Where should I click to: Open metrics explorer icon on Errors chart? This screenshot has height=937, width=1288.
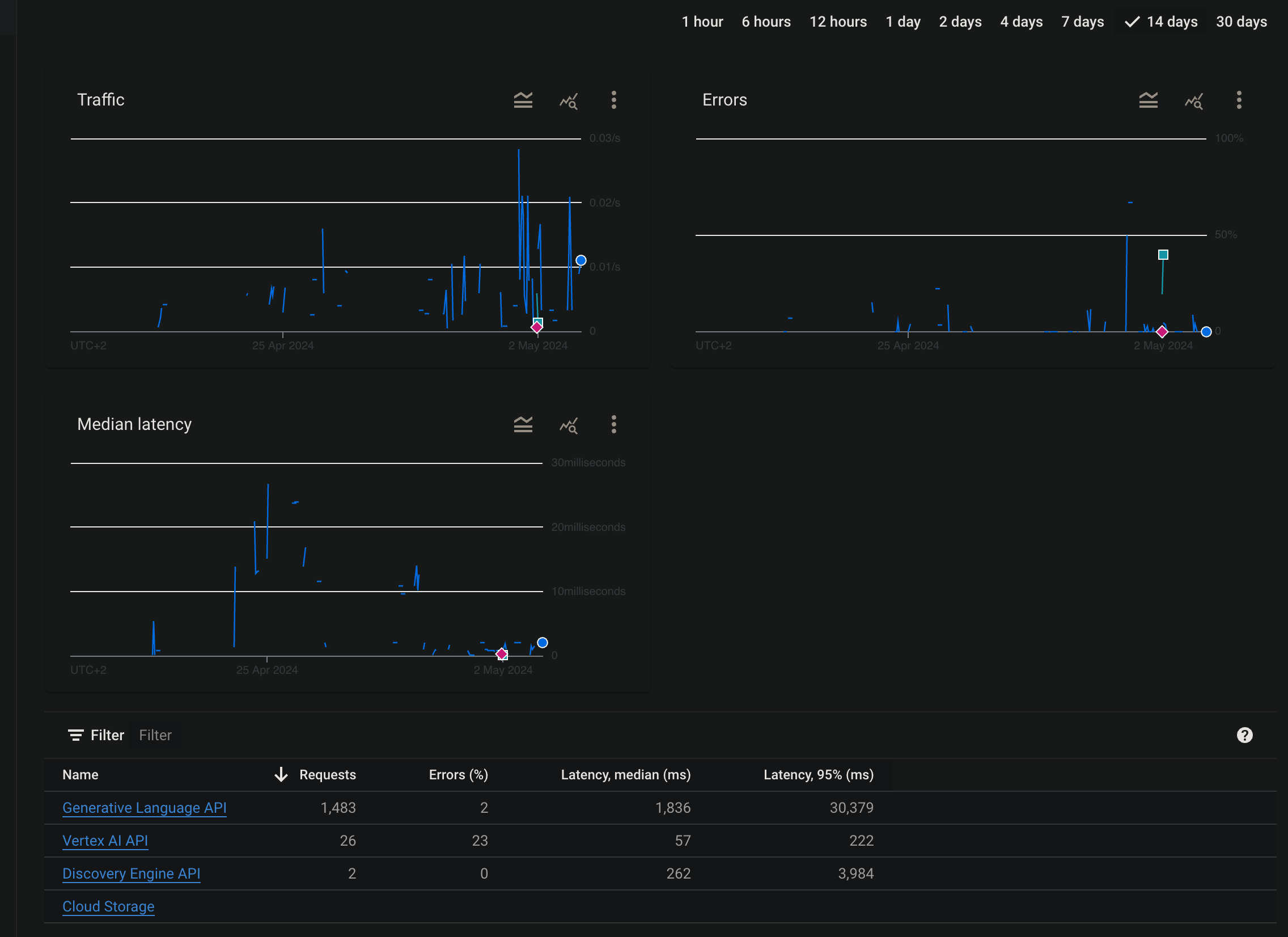point(1194,101)
